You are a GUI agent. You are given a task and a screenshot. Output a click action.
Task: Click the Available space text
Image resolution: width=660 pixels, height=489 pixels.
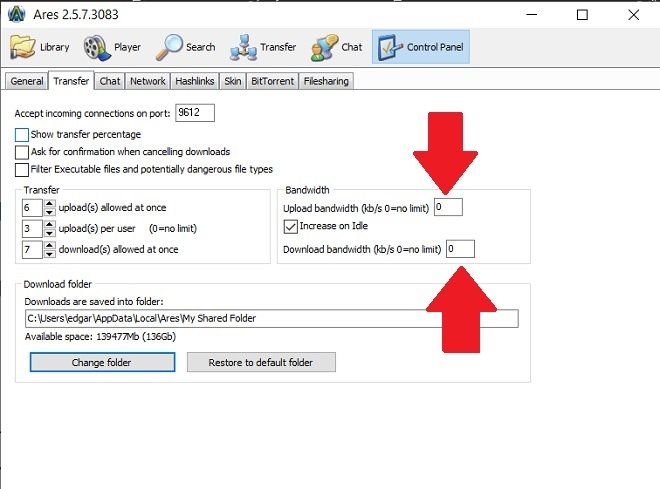(x=100, y=337)
